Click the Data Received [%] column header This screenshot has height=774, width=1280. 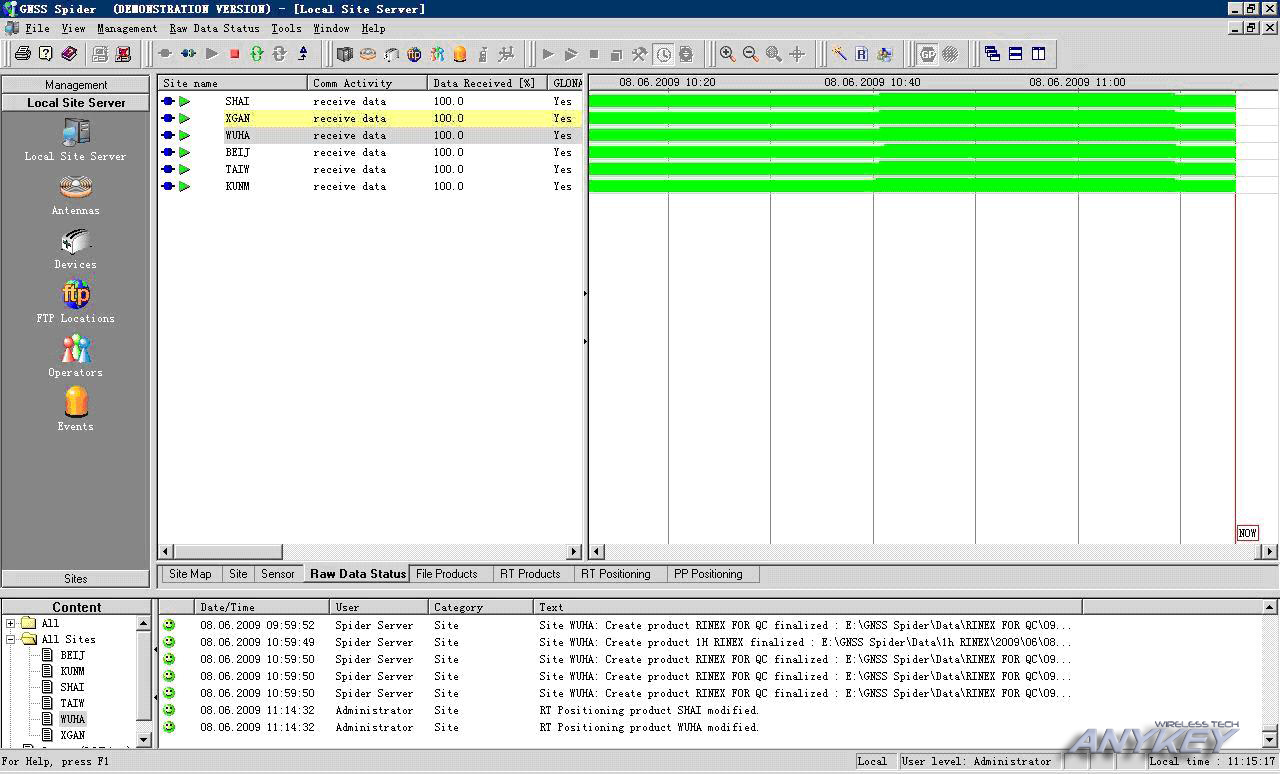tap(484, 83)
